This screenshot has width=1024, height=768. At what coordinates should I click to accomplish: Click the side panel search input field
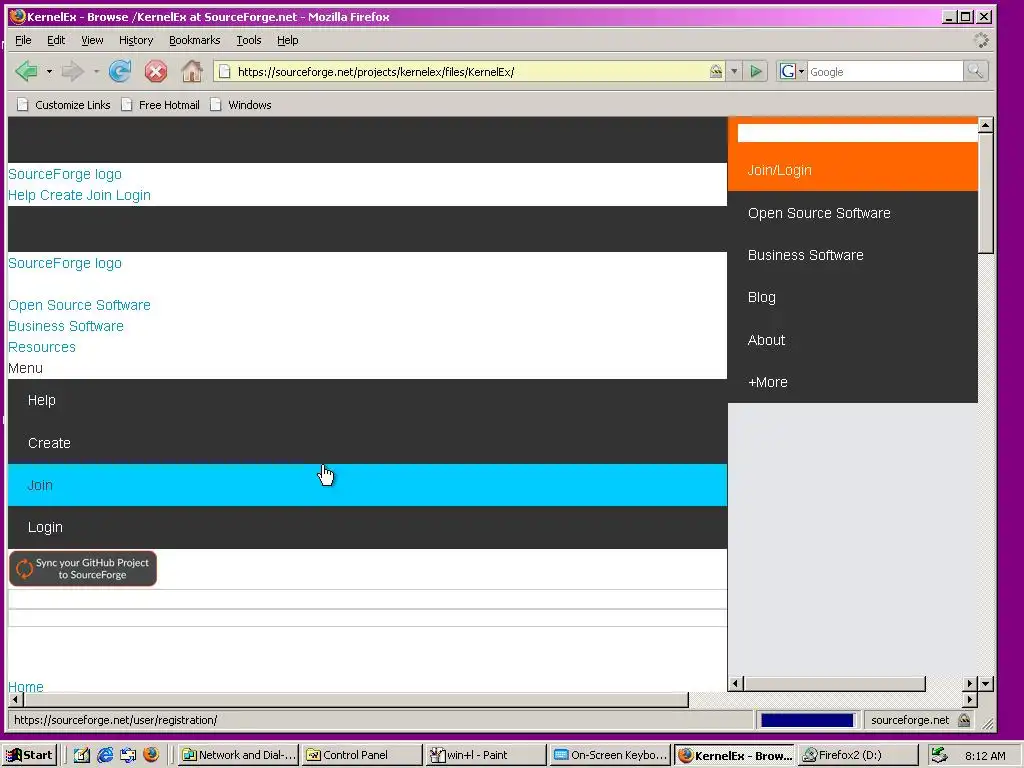tap(857, 133)
